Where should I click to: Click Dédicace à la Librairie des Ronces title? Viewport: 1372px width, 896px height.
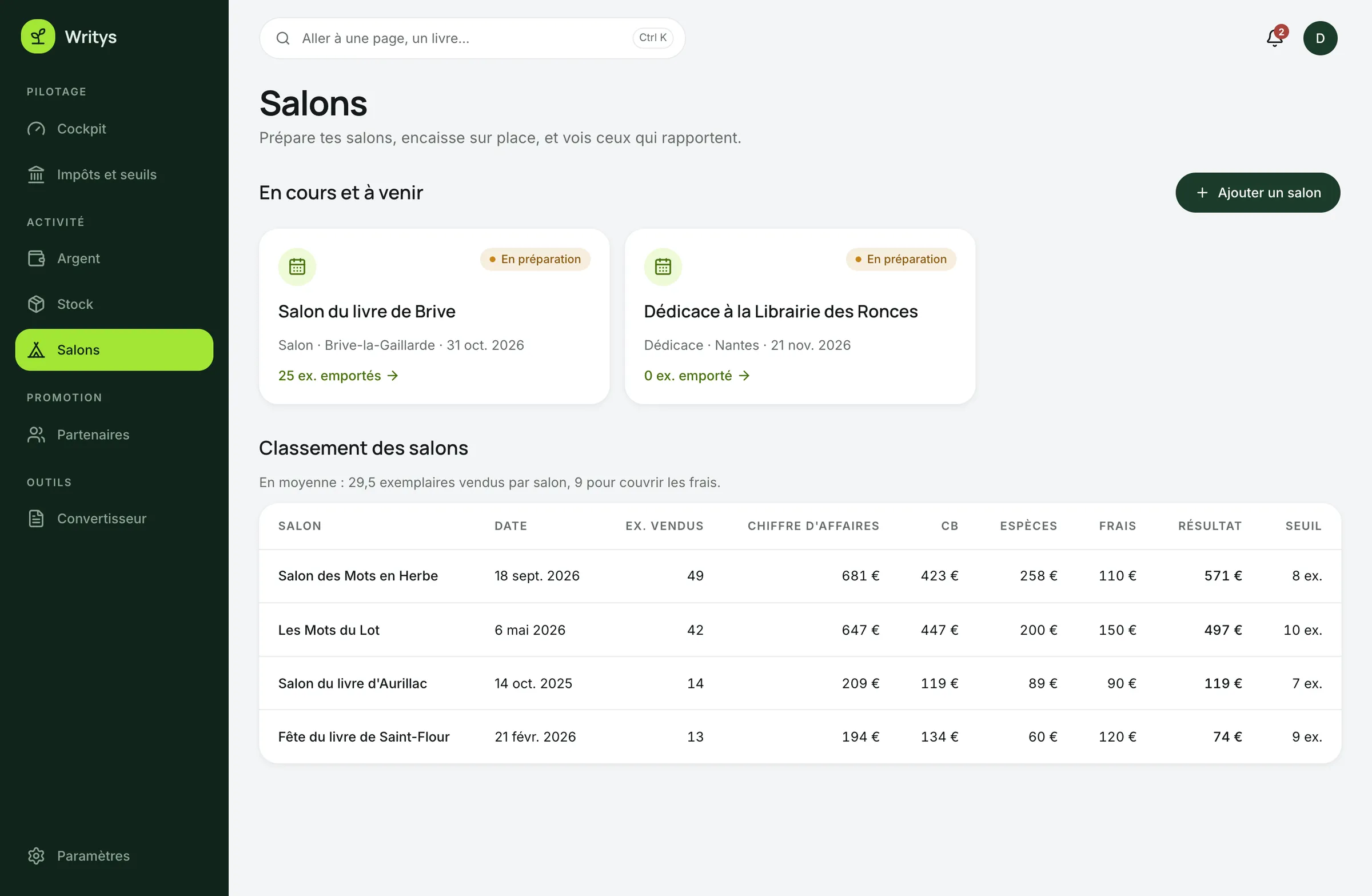coord(780,312)
